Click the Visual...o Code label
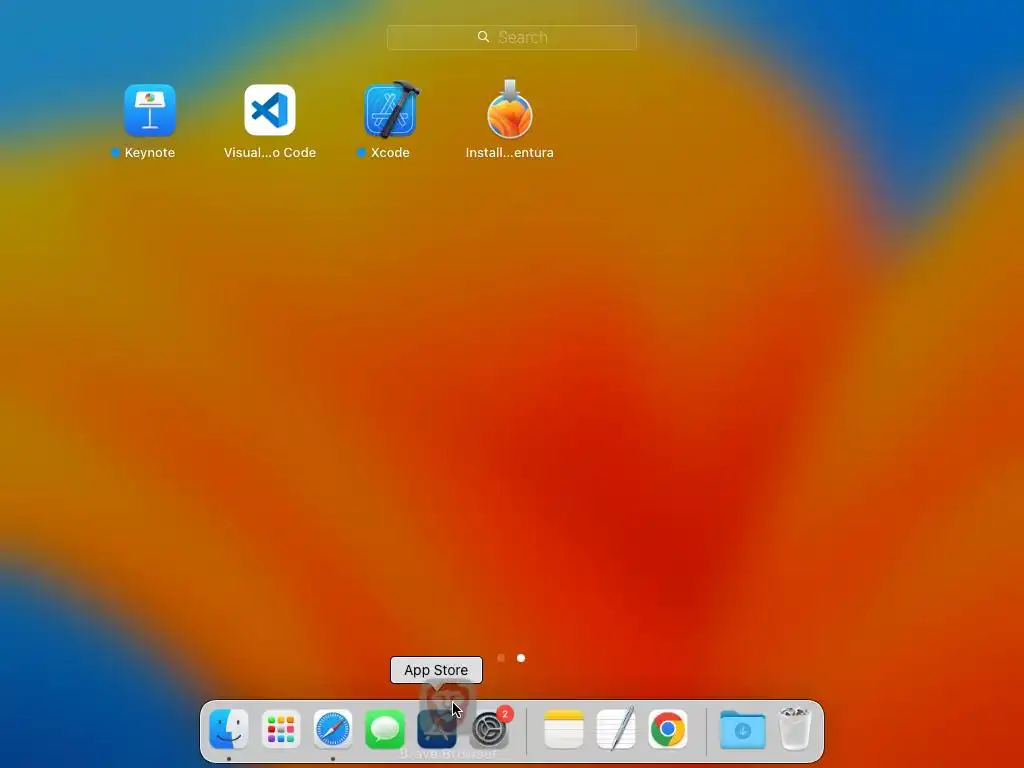Image resolution: width=1024 pixels, height=768 pixels. pos(270,152)
